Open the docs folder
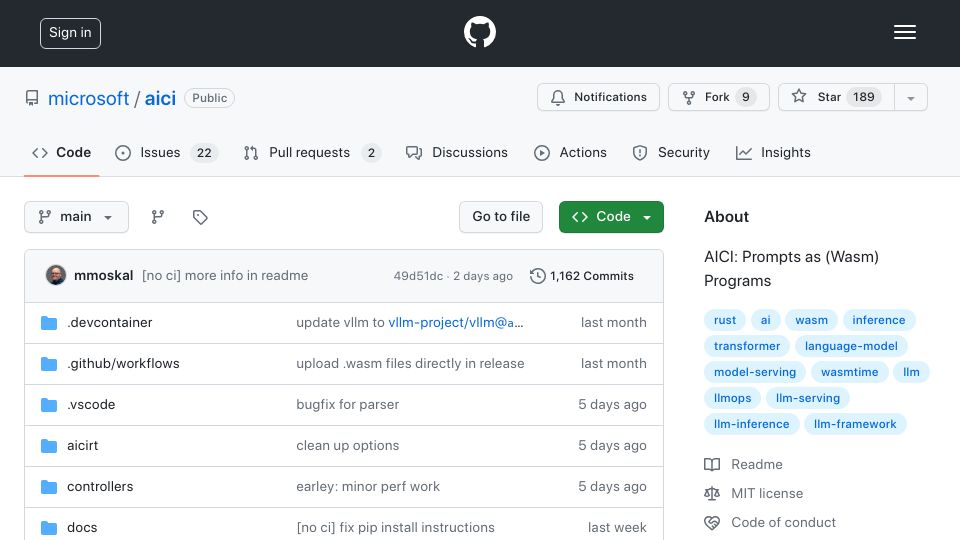 tap(82, 528)
